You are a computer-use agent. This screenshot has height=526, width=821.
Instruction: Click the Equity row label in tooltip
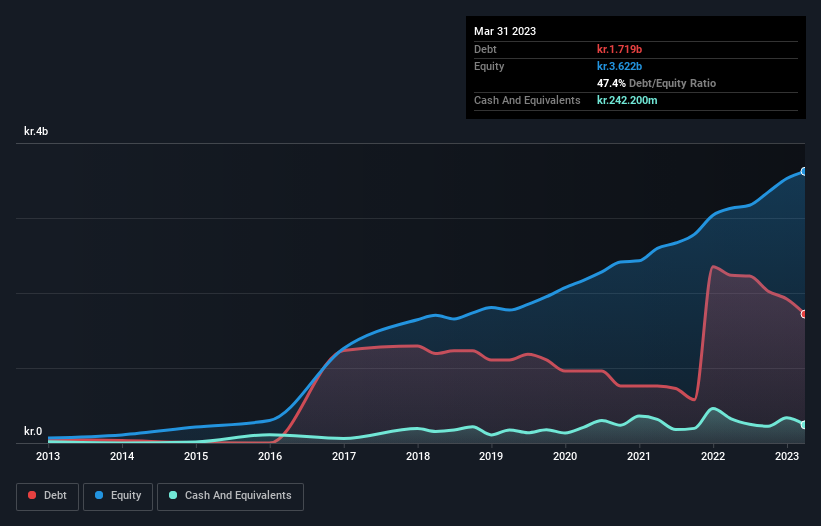click(x=489, y=66)
